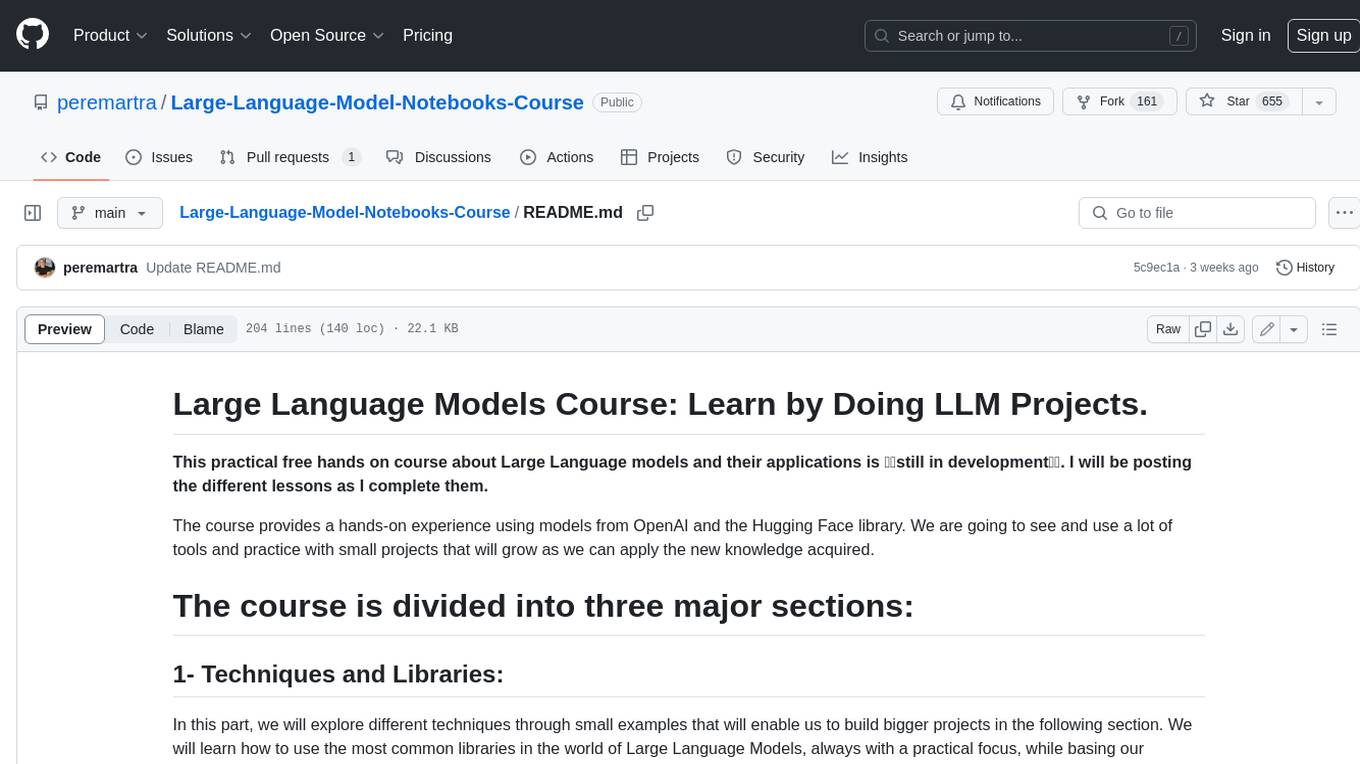The height and width of the screenshot is (764, 1360).
Task: Click the GitHub logo icon
Action: point(32,35)
